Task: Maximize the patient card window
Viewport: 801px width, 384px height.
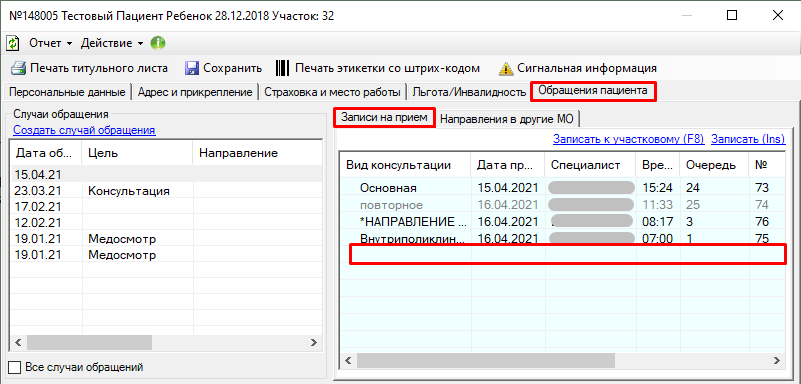Action: (732, 16)
